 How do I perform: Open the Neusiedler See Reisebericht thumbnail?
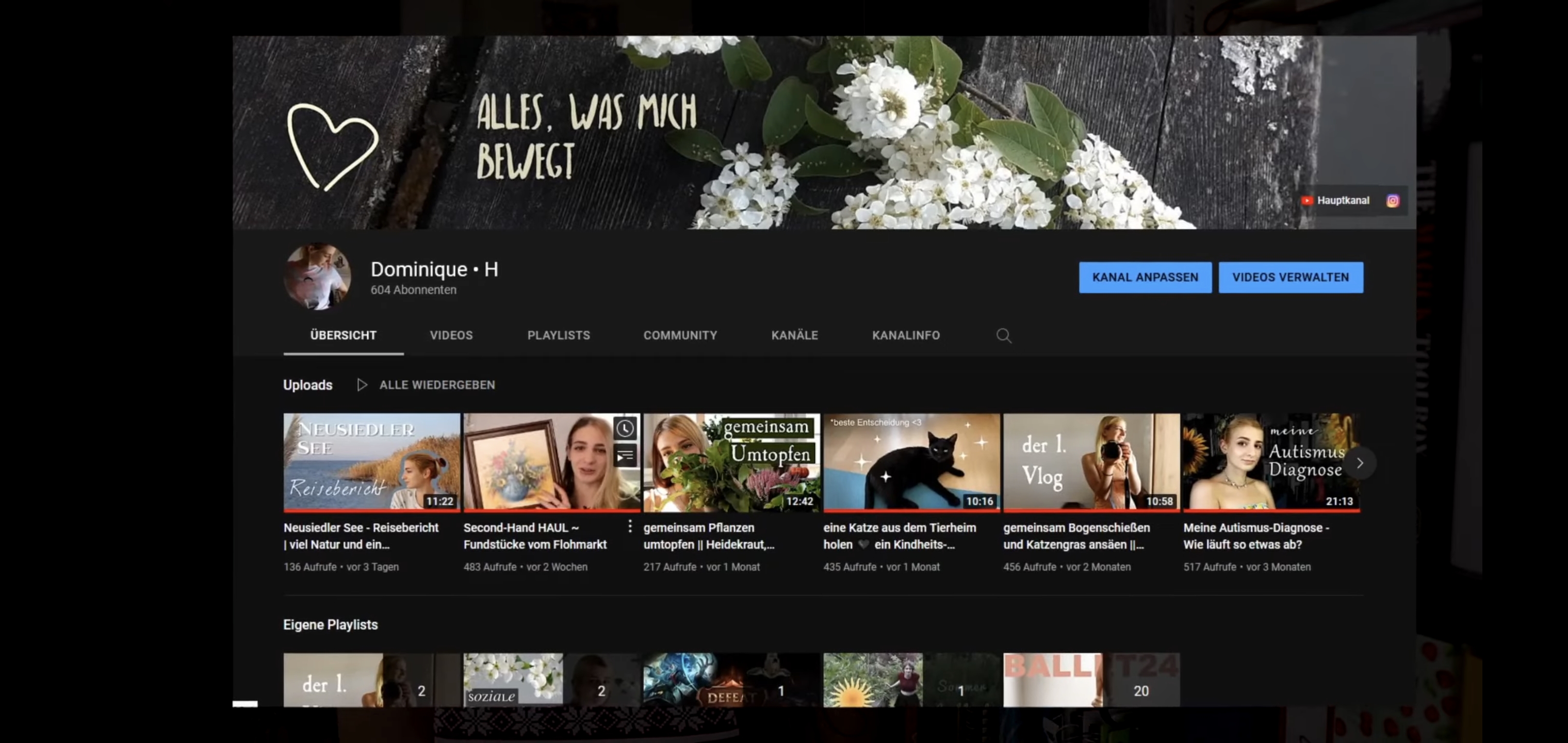tap(371, 462)
